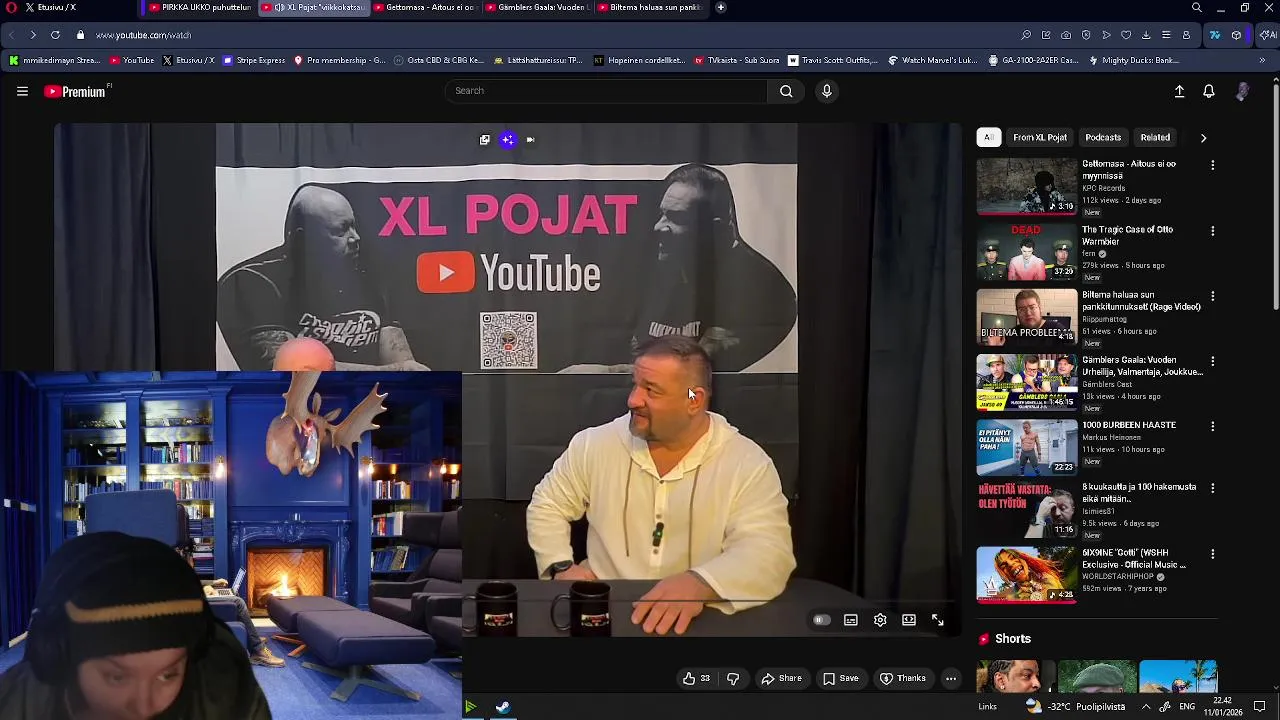
Task: Dislike the video with thumbs down
Action: (x=733, y=678)
